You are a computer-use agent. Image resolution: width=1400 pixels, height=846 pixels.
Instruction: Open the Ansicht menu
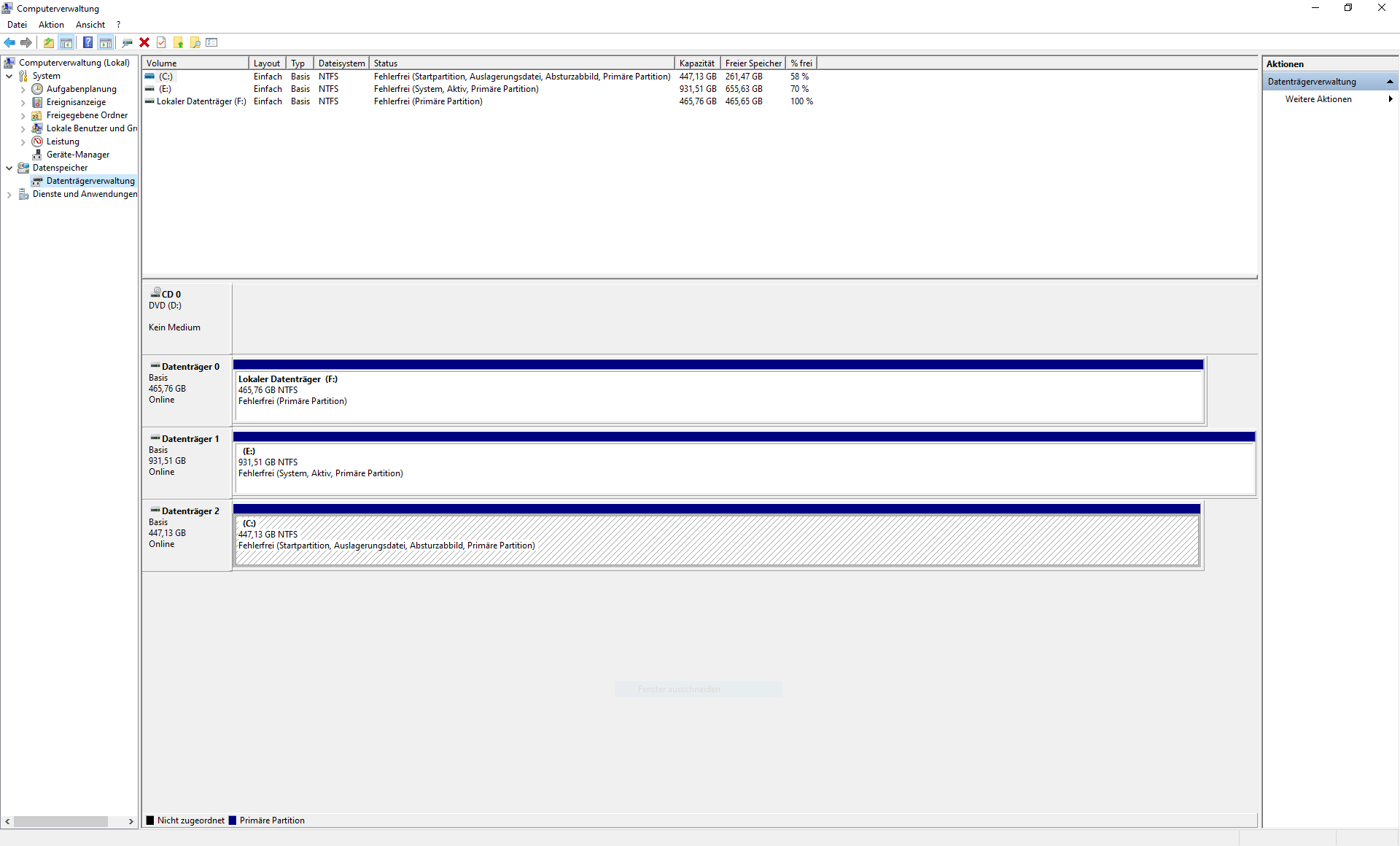point(90,25)
